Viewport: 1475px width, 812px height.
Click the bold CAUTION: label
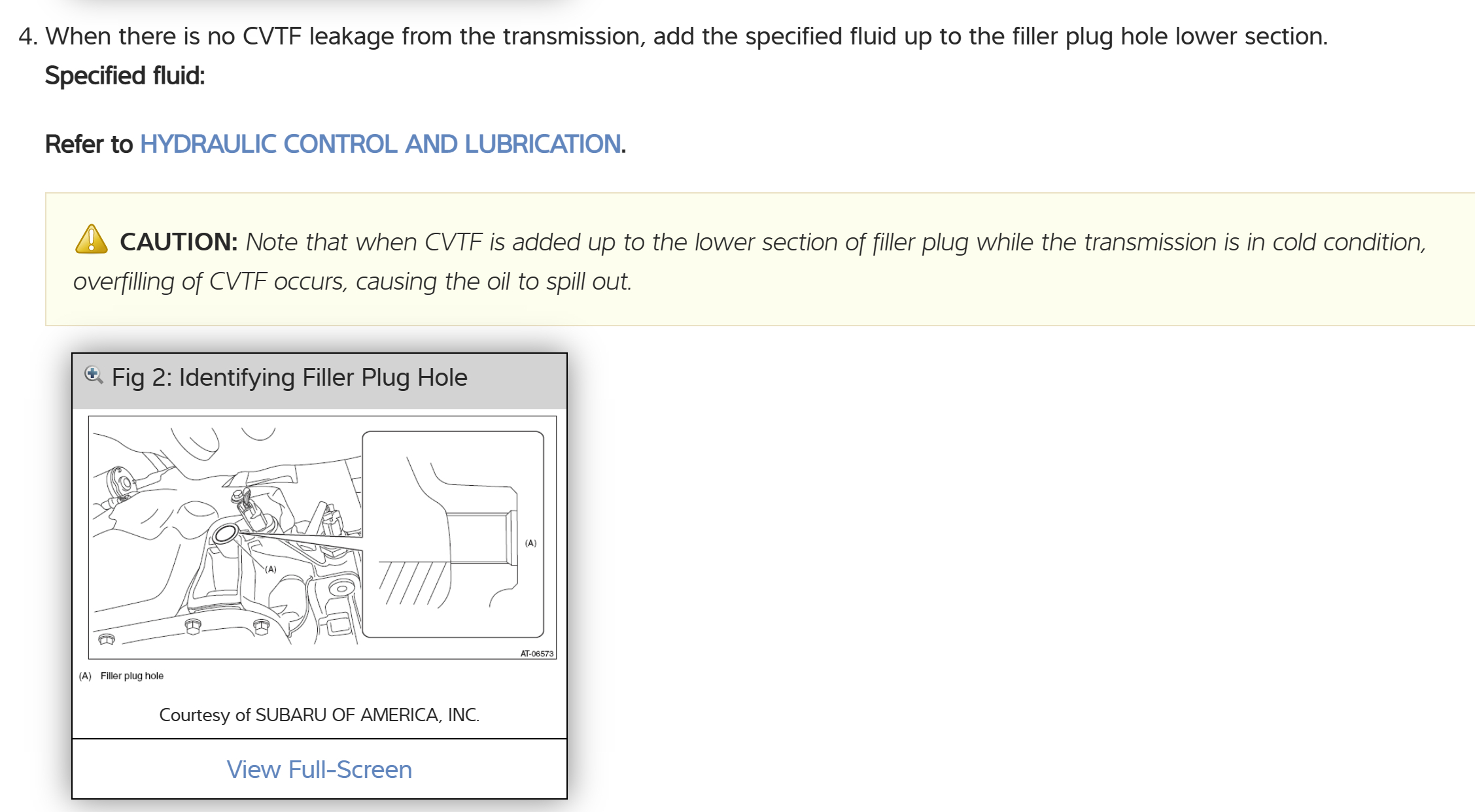(178, 242)
